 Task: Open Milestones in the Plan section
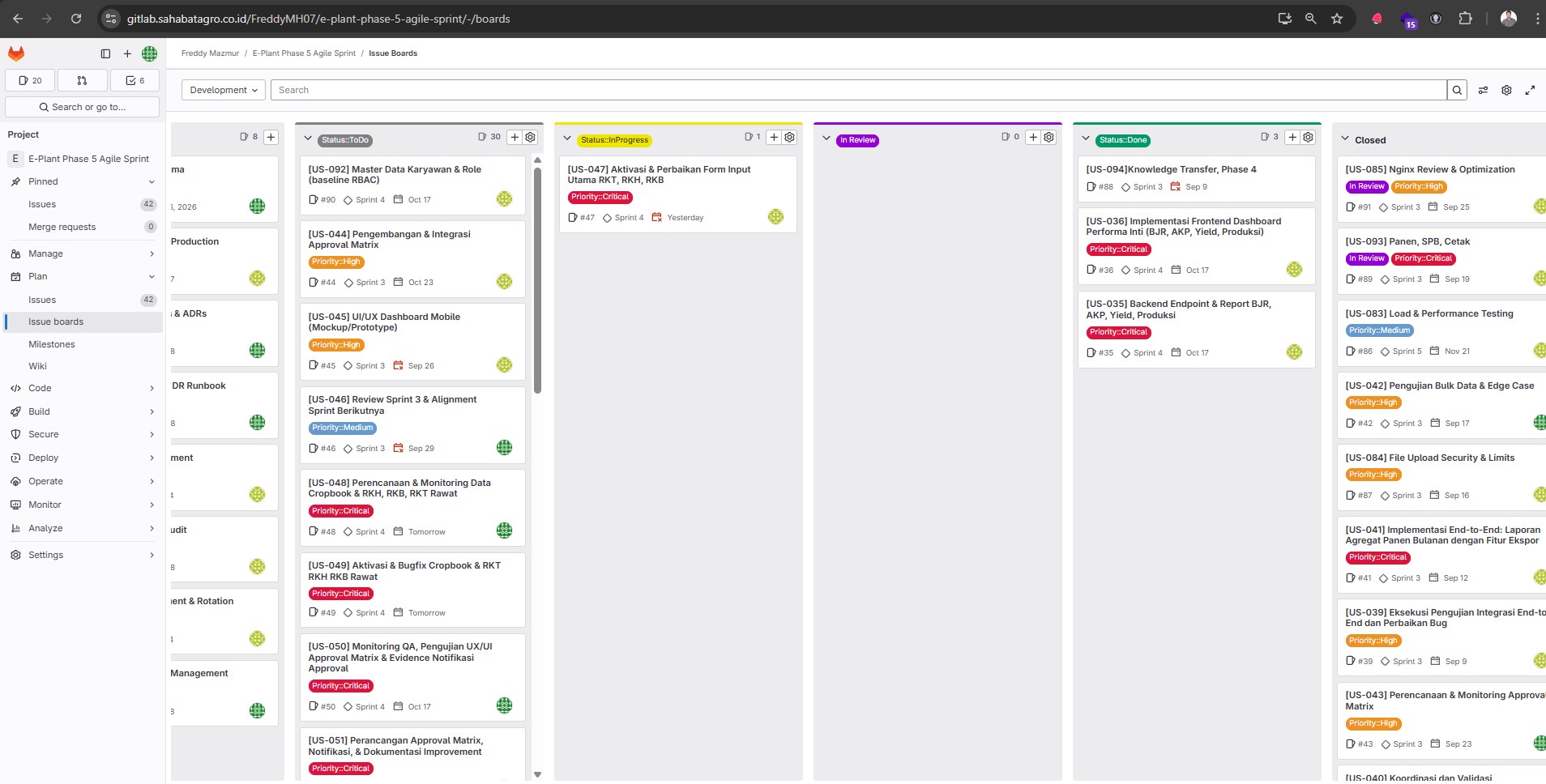(x=52, y=344)
